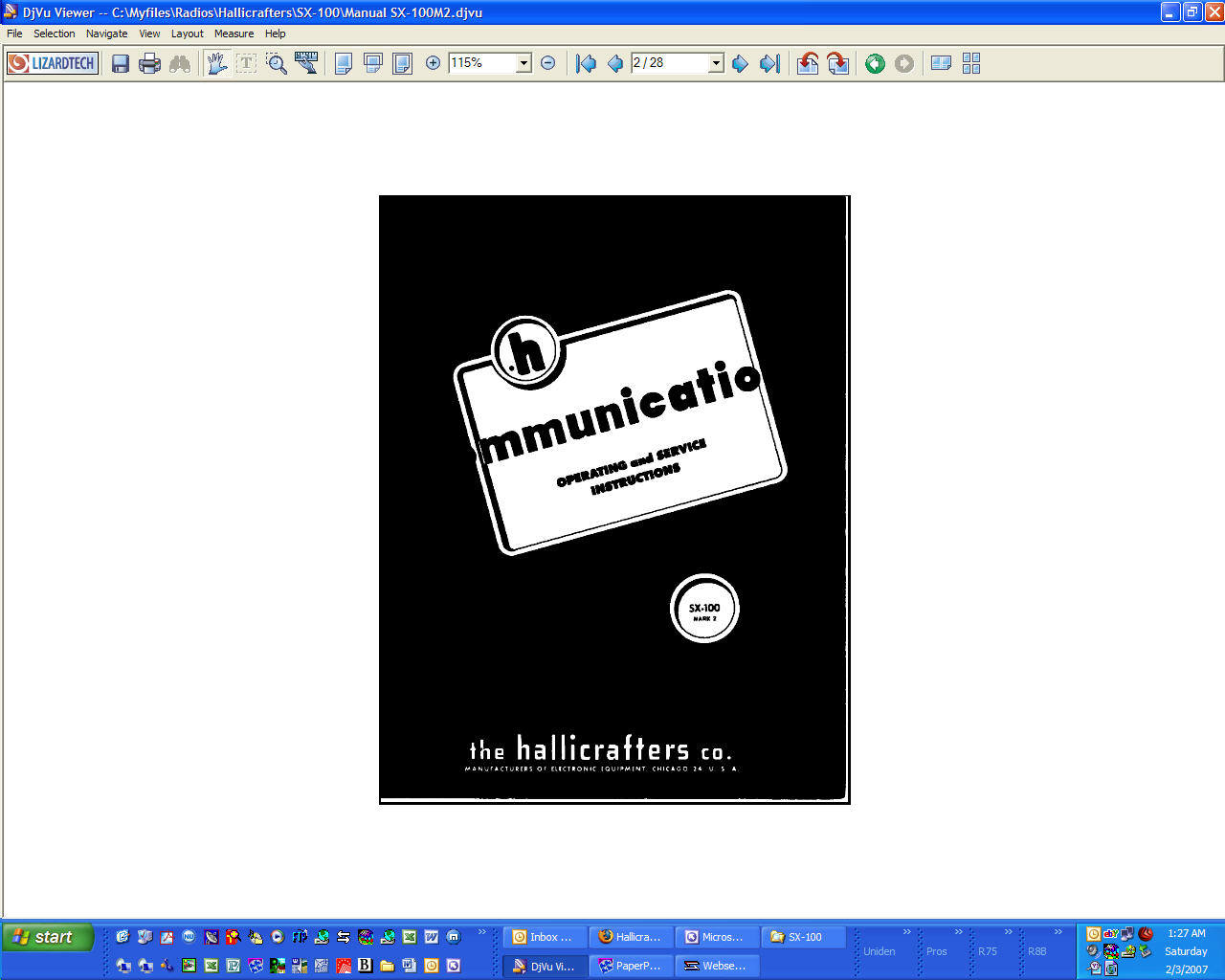Open the Measure menu

coord(234,33)
